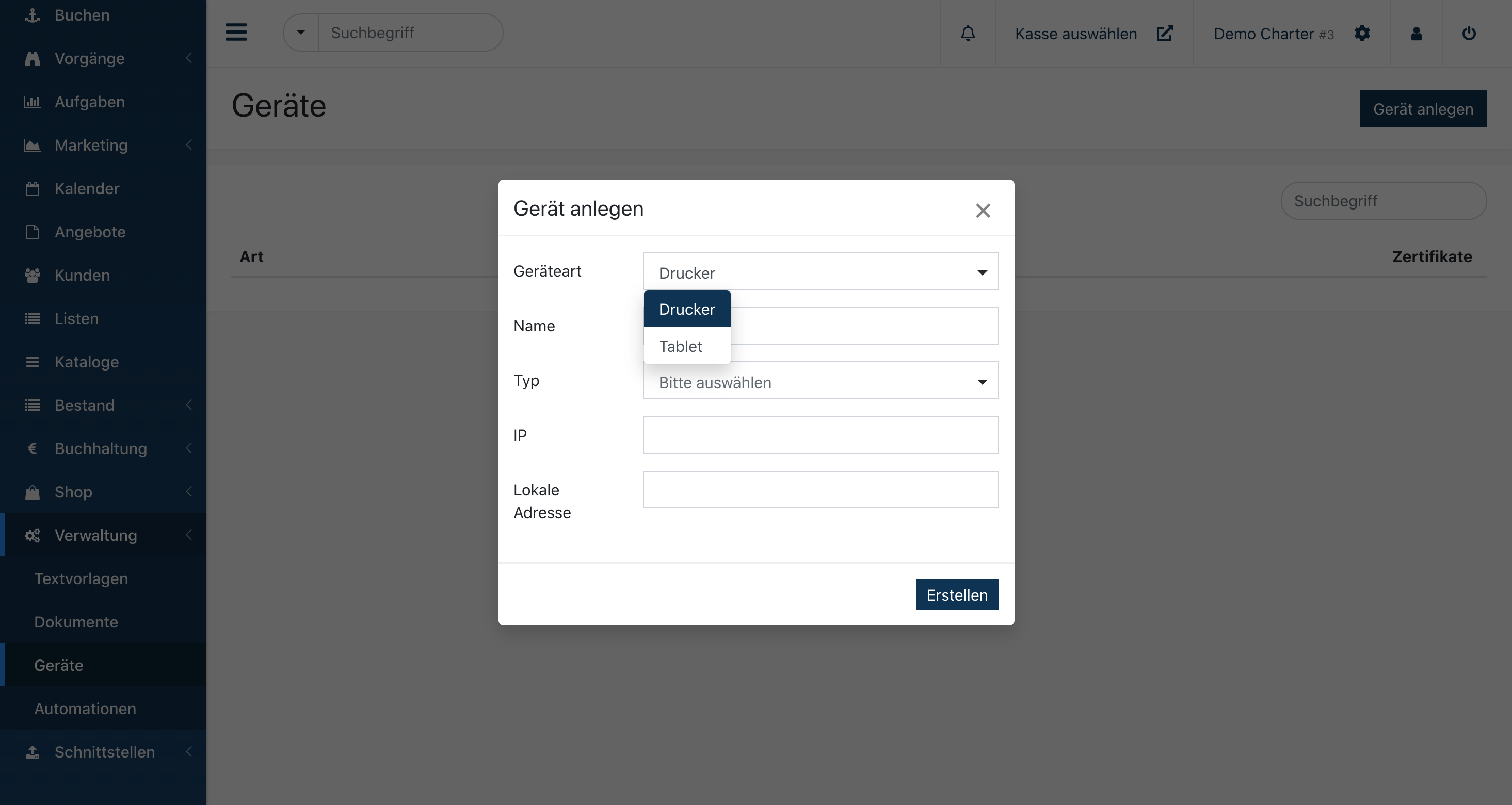Select Drucker option in the dropdown list
The height and width of the screenshot is (805, 1512).
pos(687,309)
